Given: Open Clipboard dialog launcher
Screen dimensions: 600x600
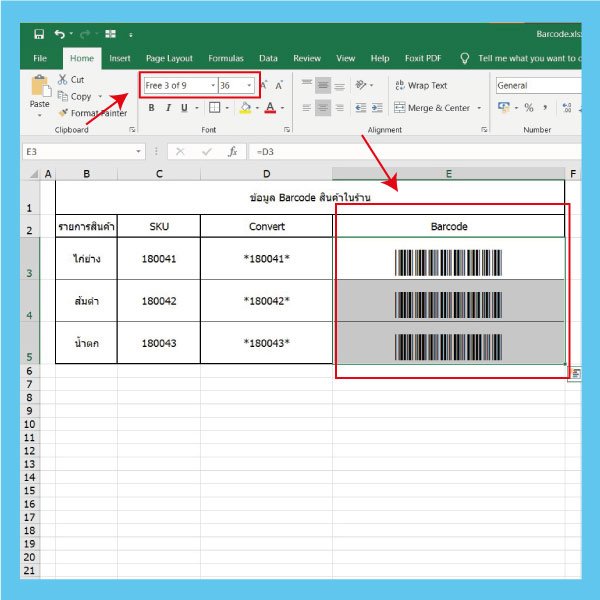Looking at the screenshot, I should [x=132, y=130].
